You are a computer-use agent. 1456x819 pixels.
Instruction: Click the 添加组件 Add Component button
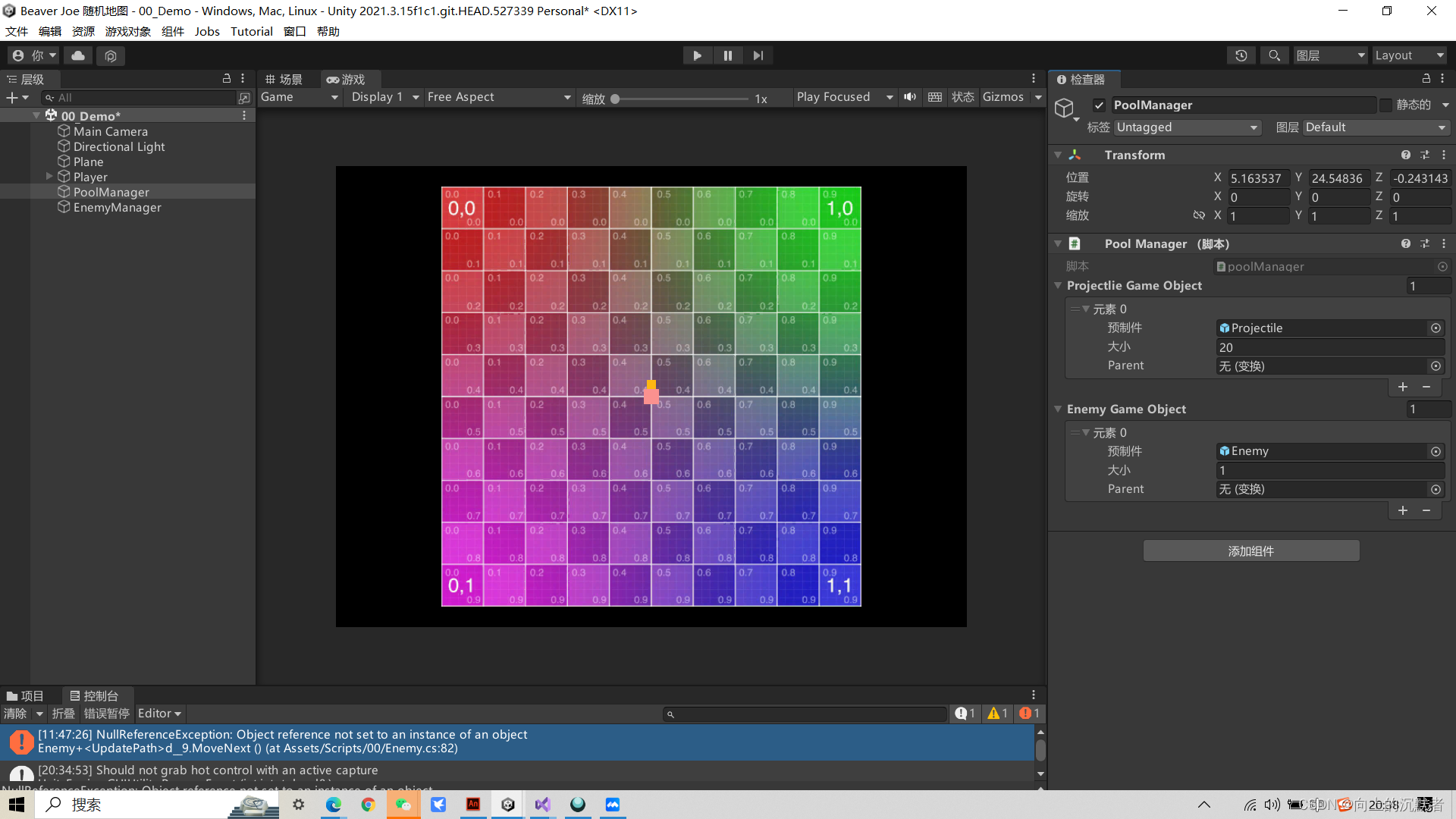[1250, 551]
